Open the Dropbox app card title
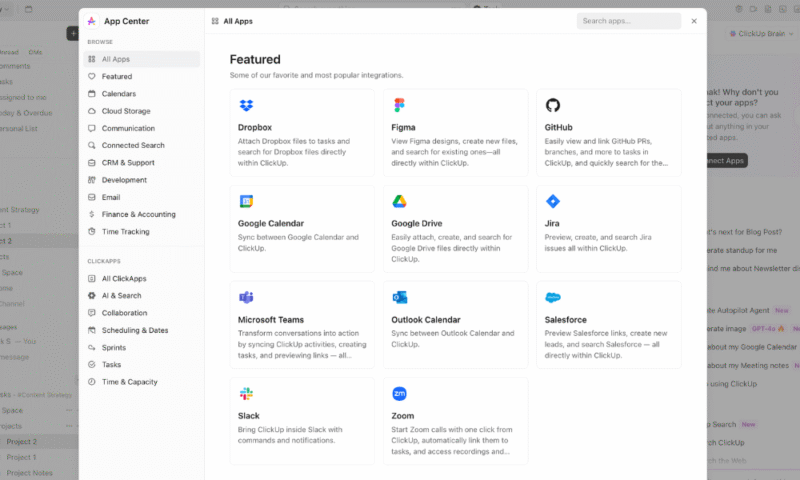 [x=255, y=128]
